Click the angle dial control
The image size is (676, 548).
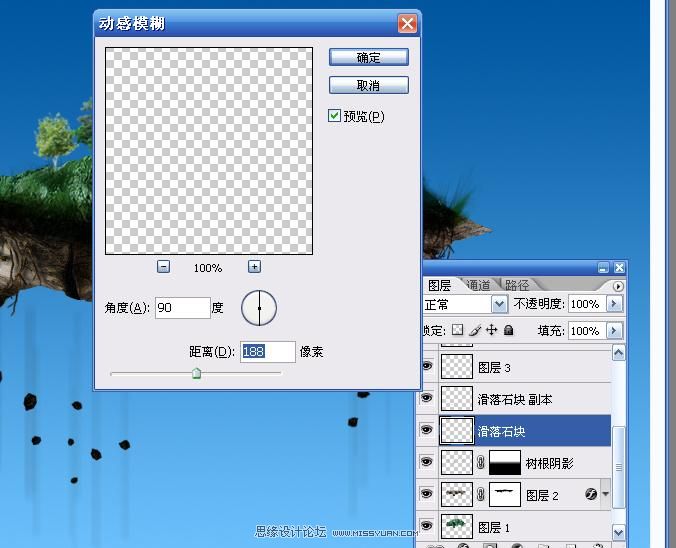259,308
